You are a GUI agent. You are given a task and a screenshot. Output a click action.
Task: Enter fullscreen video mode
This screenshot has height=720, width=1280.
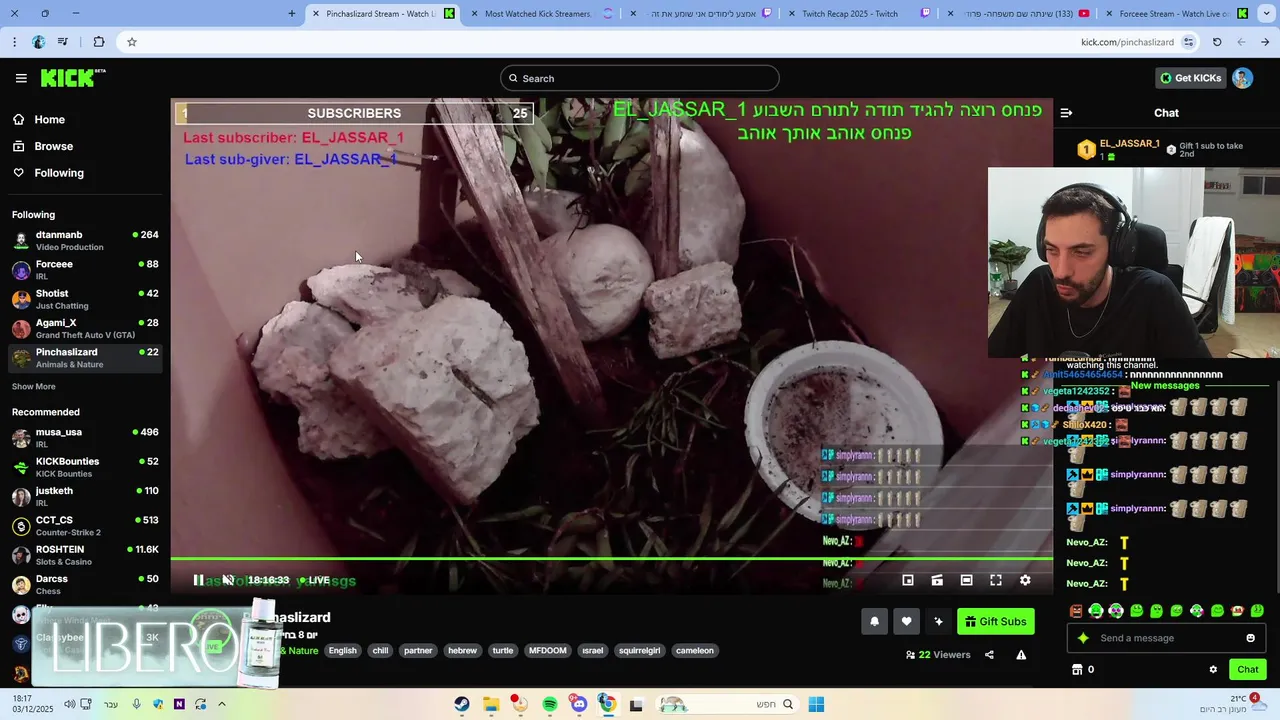click(996, 580)
